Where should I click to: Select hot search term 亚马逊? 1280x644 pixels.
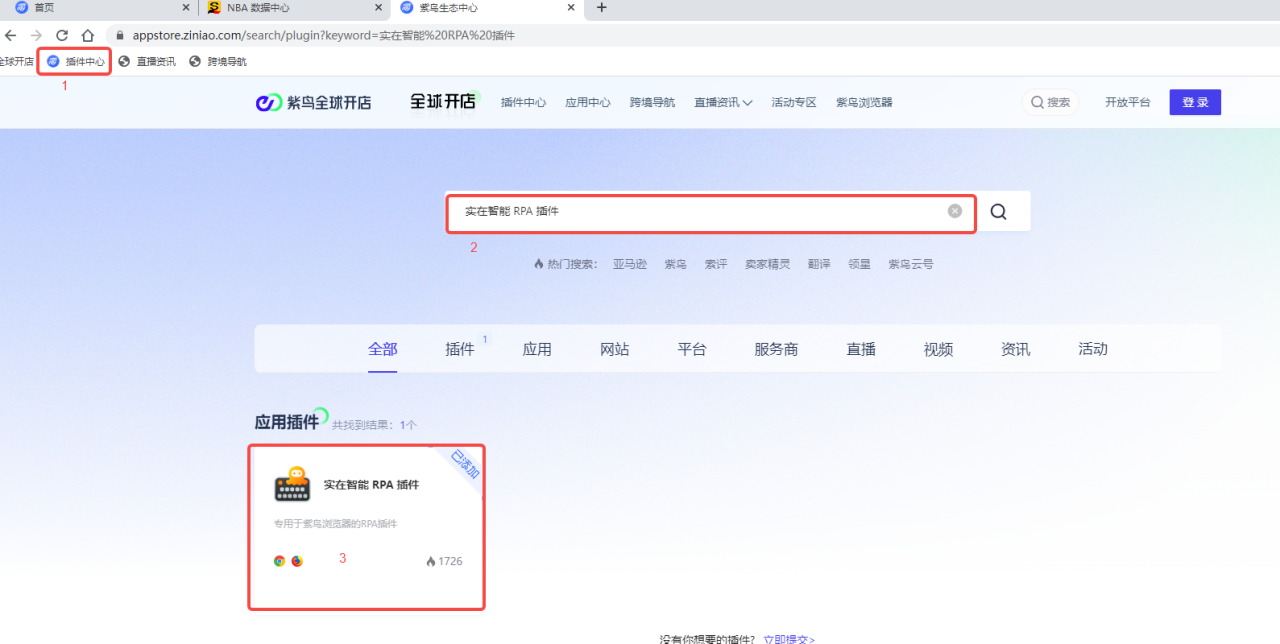coord(630,264)
